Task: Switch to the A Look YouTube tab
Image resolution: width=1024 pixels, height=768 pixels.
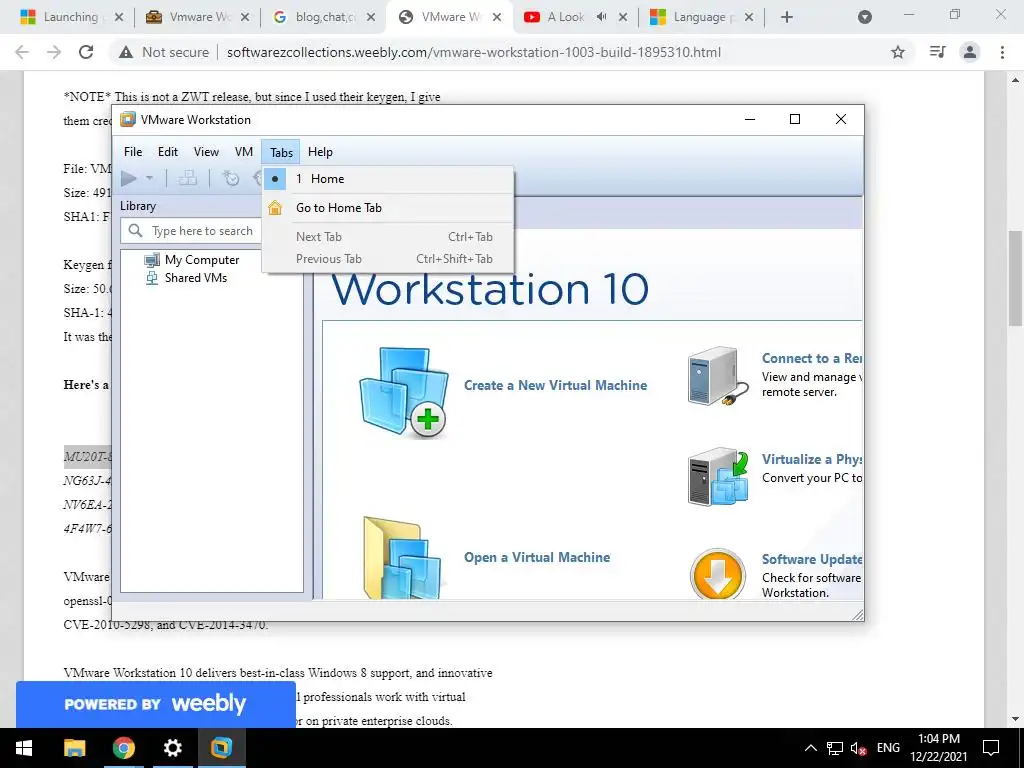Action: pos(566,17)
